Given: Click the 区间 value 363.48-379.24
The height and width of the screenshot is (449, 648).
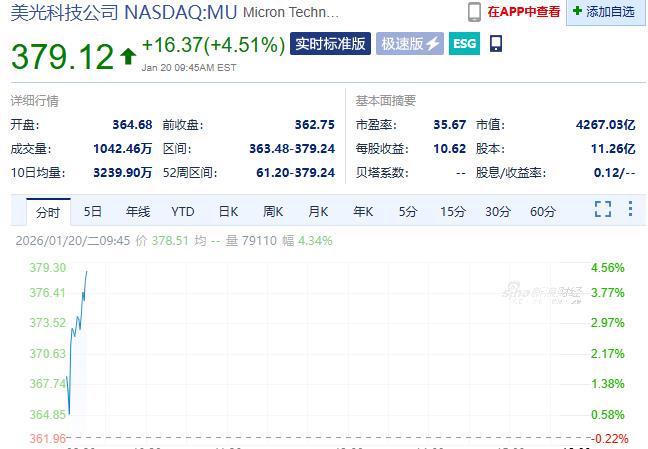Looking at the screenshot, I should pos(292,148).
